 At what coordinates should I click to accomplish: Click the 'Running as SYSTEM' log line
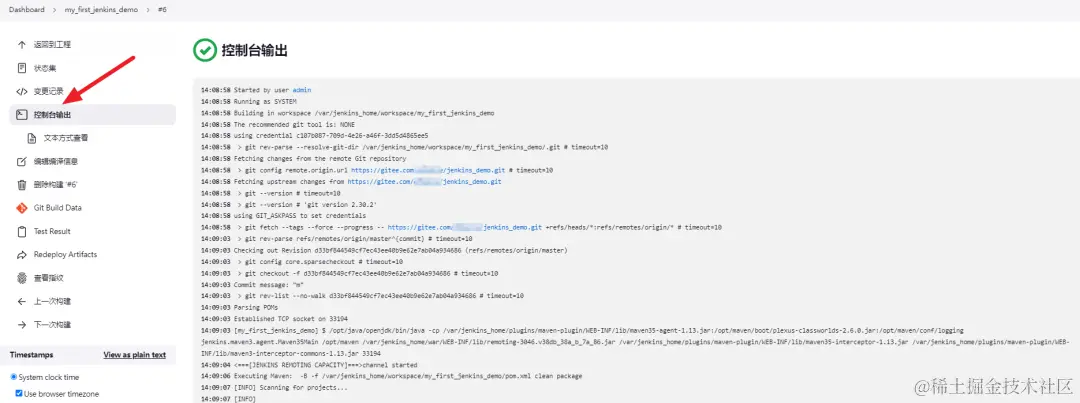(x=248, y=101)
